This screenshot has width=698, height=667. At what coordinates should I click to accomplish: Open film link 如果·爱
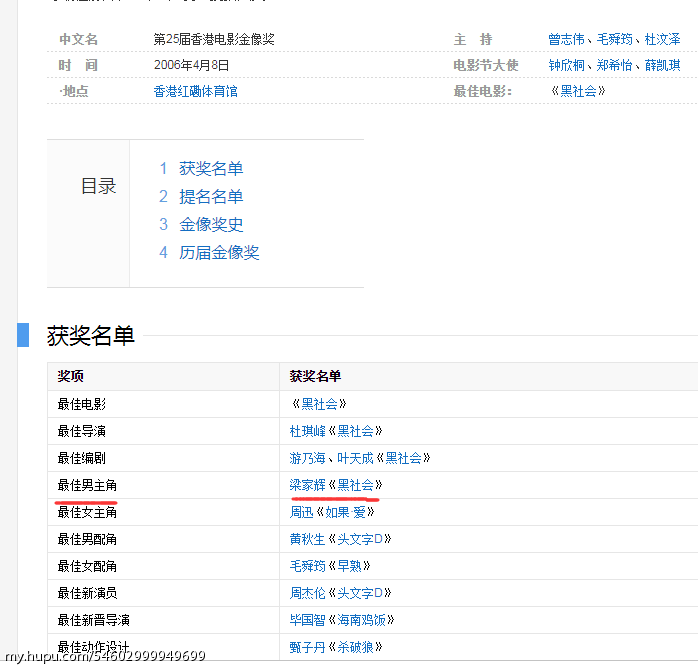pos(345,512)
